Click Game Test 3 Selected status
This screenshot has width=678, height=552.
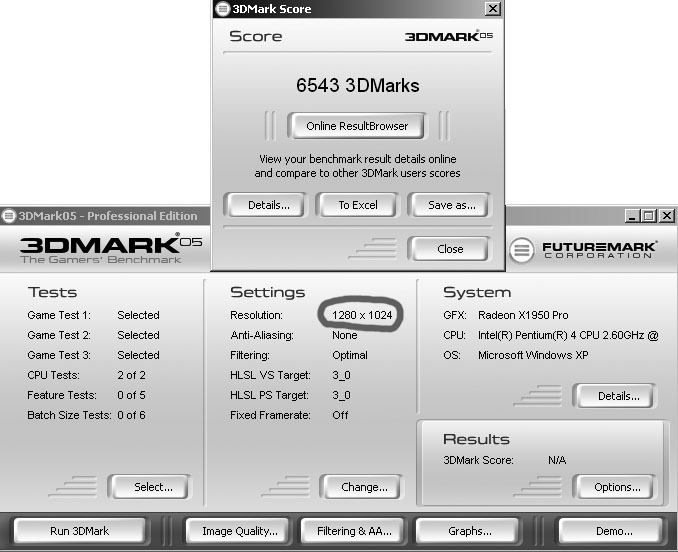[138, 355]
